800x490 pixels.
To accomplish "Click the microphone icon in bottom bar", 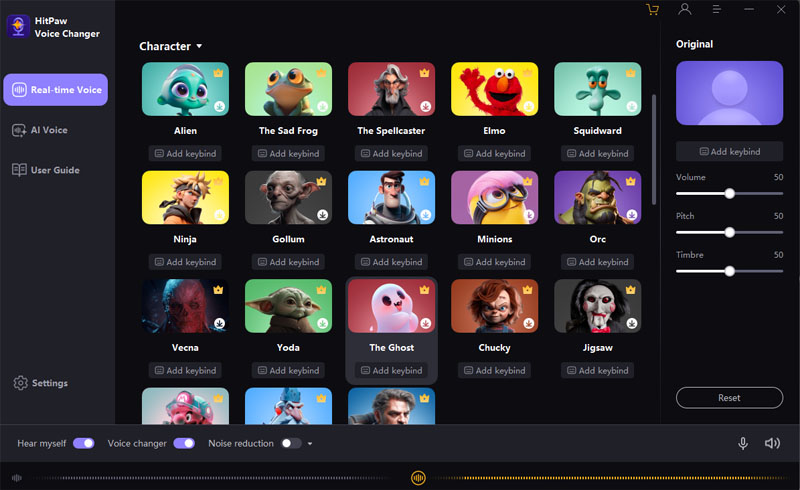I will (743, 443).
